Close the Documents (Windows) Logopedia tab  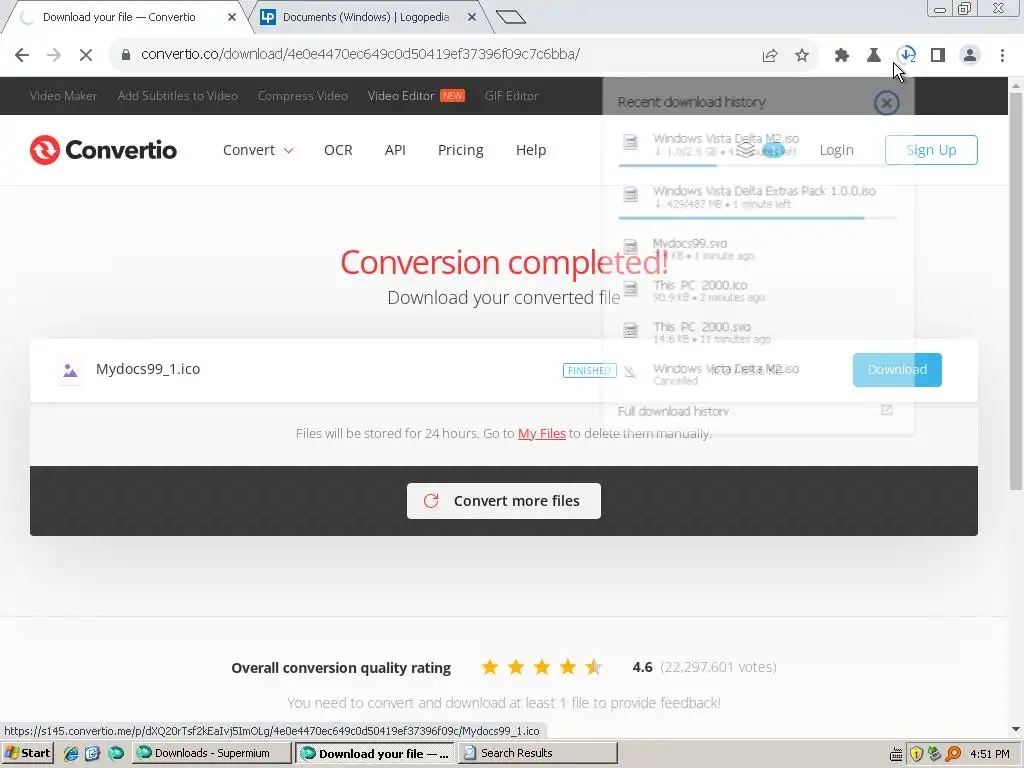click(x=472, y=17)
